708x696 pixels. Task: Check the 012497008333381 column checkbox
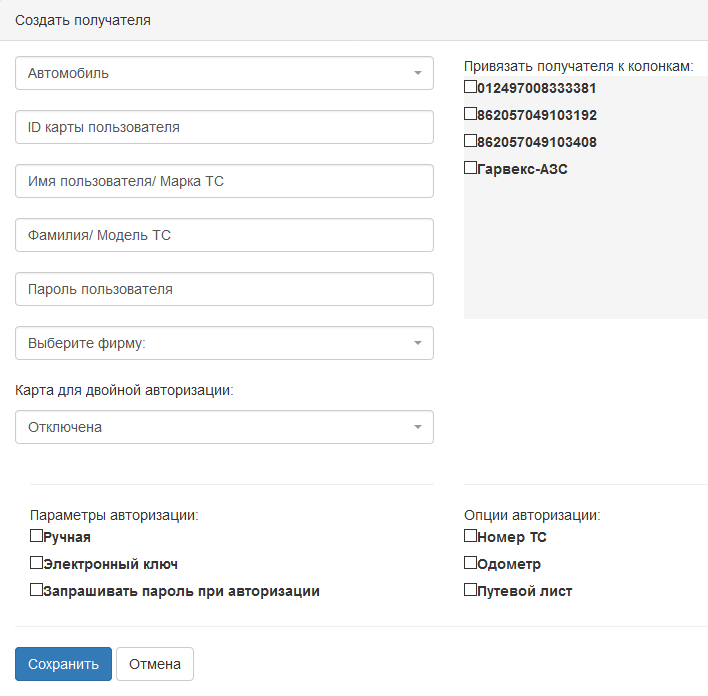pos(471,87)
